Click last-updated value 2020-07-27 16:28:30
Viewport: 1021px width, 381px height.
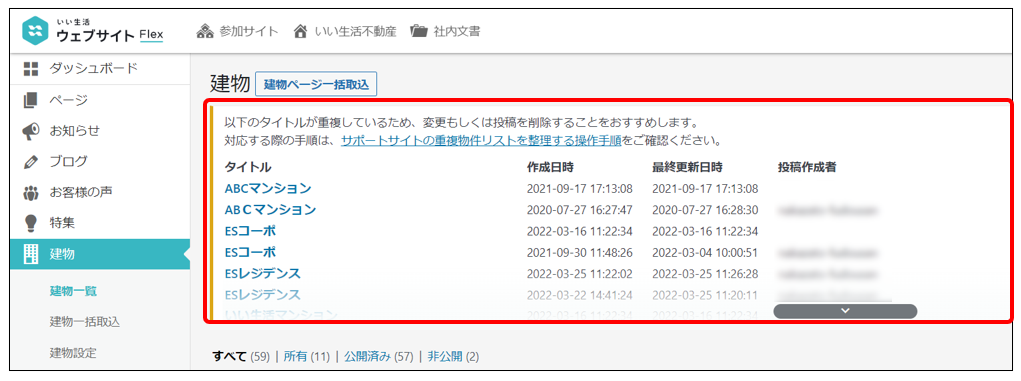[x=705, y=210]
